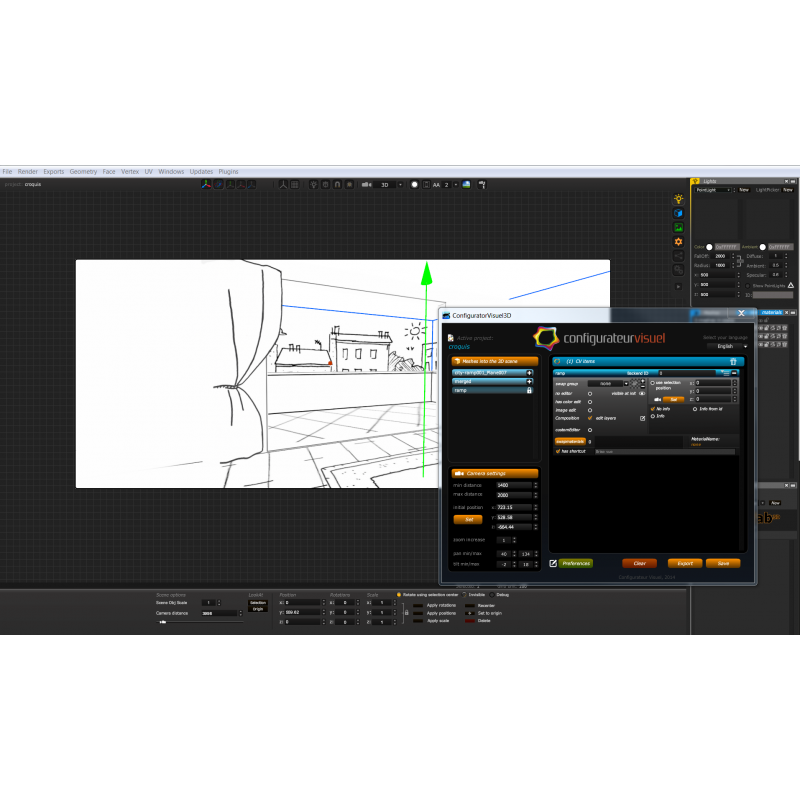
Task: Click the landscape background image icon
Action: point(466,185)
